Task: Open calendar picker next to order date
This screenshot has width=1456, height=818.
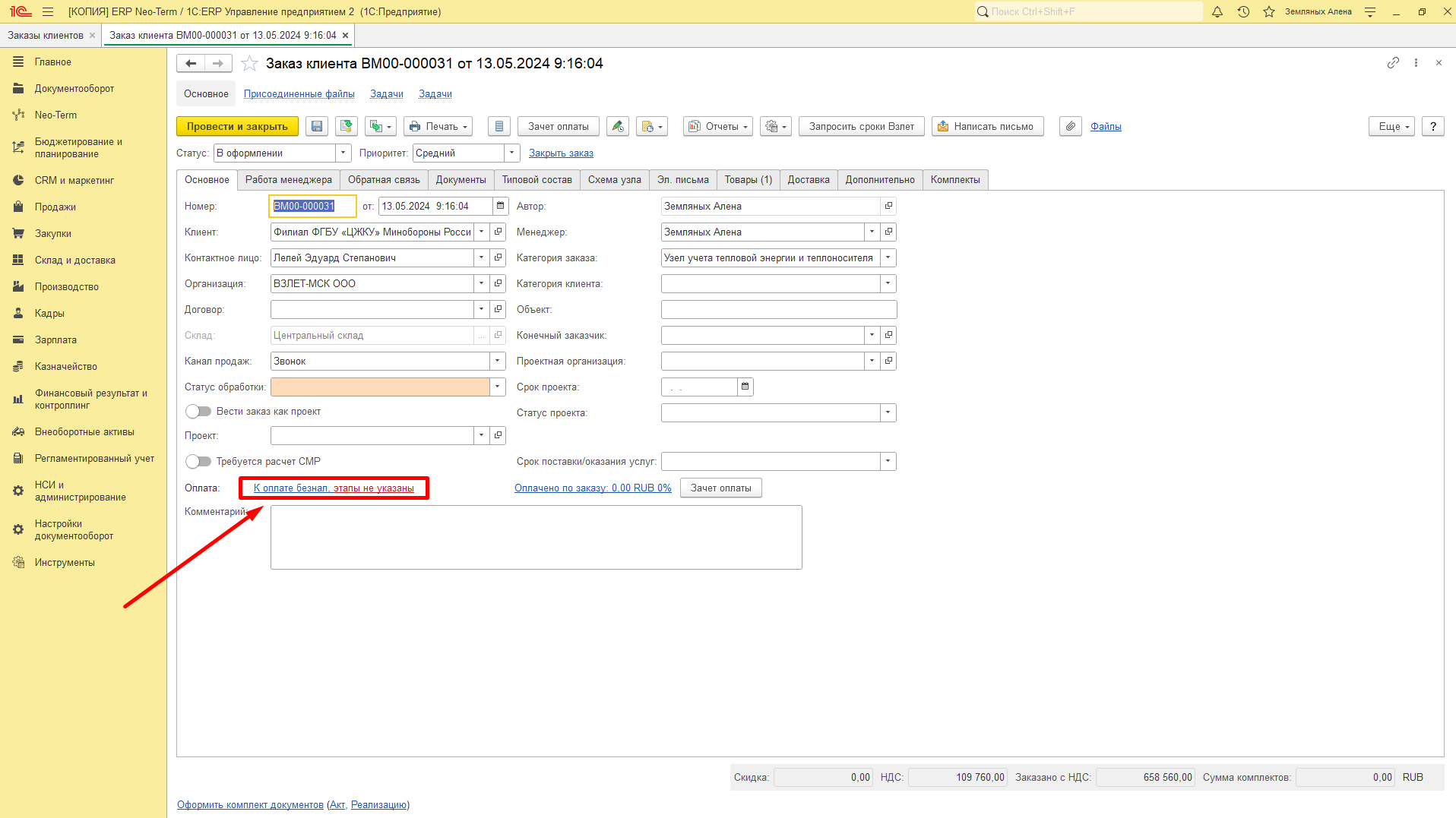Action: [x=500, y=206]
